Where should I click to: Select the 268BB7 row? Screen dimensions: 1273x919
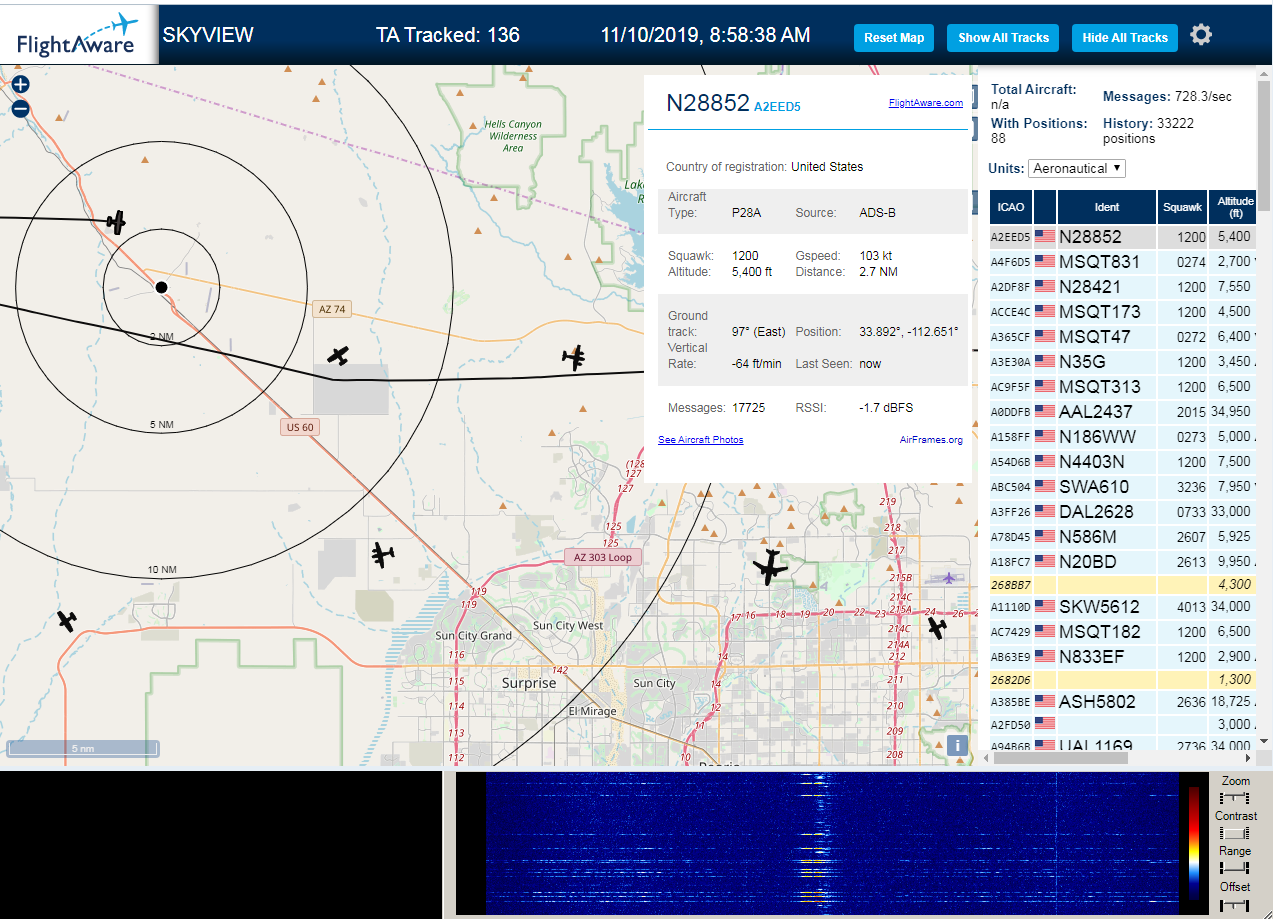(1122, 584)
